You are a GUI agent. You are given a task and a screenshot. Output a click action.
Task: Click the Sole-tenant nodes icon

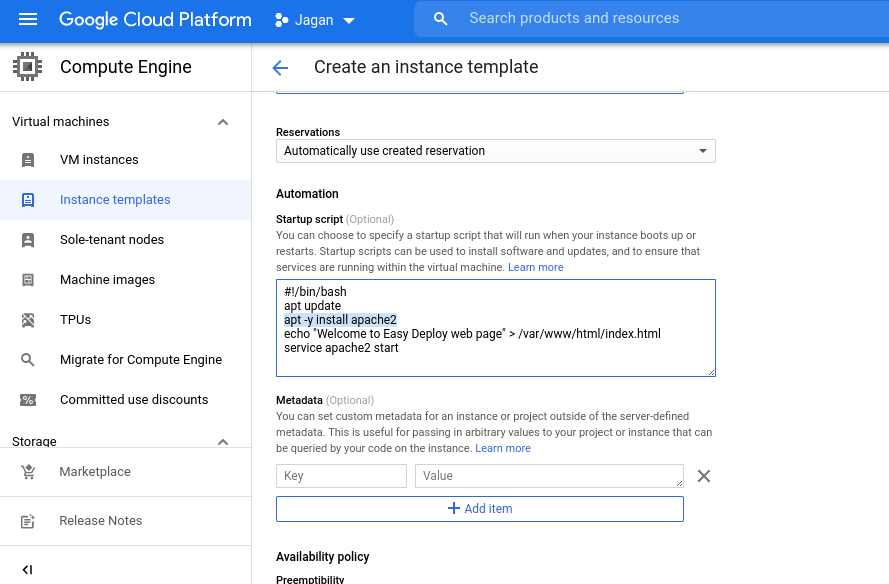28,240
